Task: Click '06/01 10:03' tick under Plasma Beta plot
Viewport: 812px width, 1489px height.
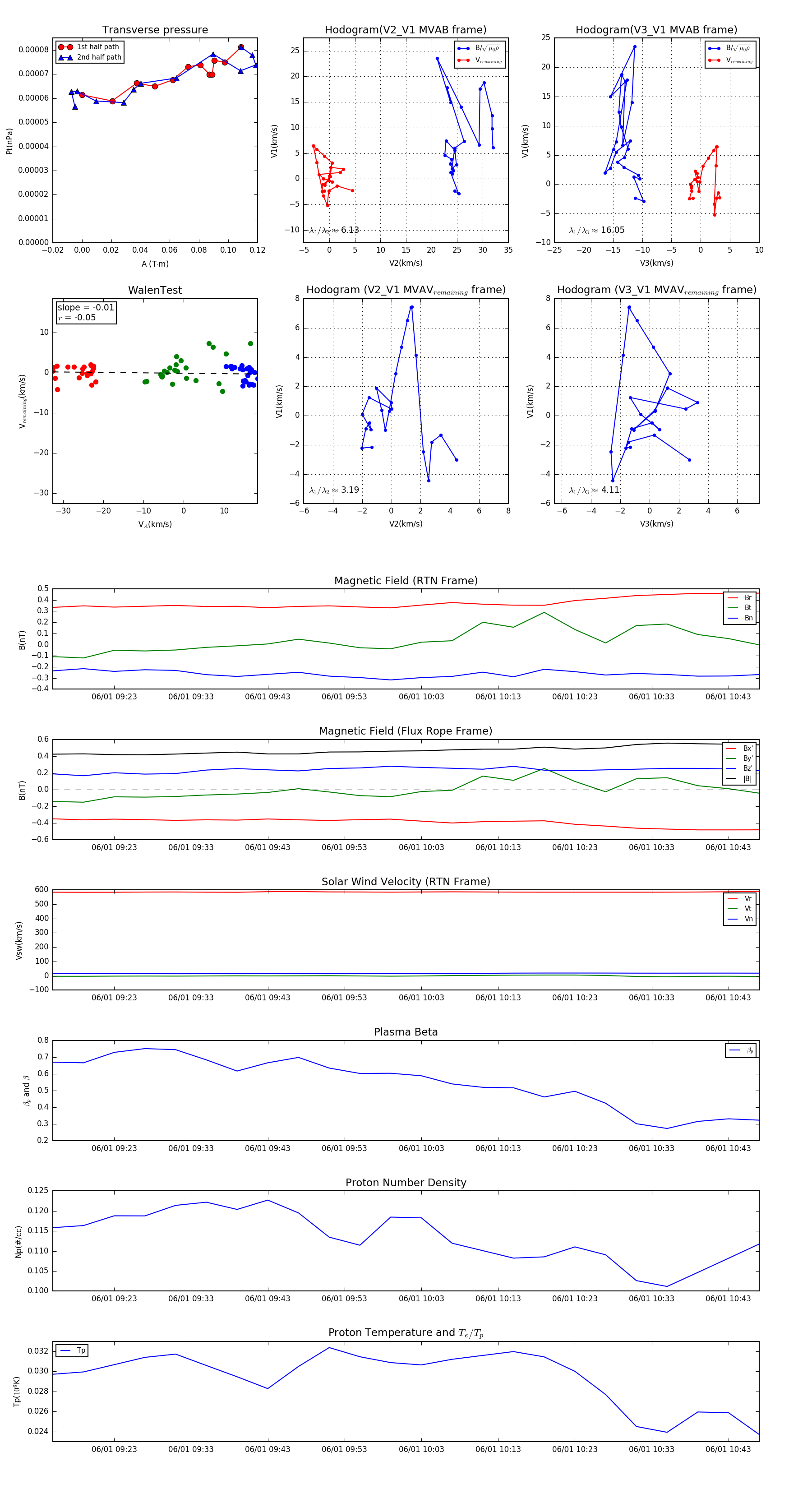Action: (421, 1148)
